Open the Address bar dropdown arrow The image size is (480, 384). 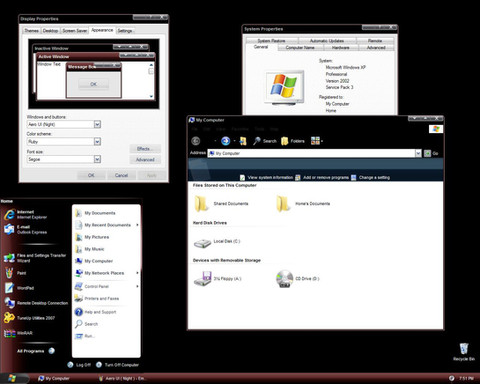tap(418, 153)
